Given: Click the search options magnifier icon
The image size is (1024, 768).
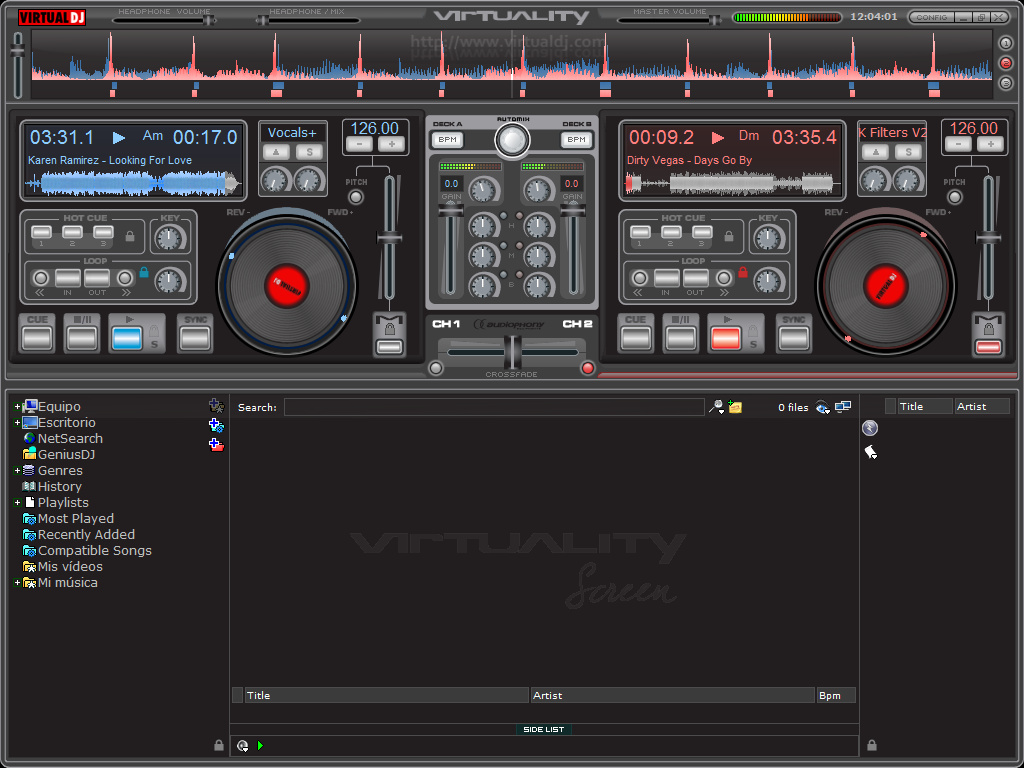Looking at the screenshot, I should (x=716, y=407).
